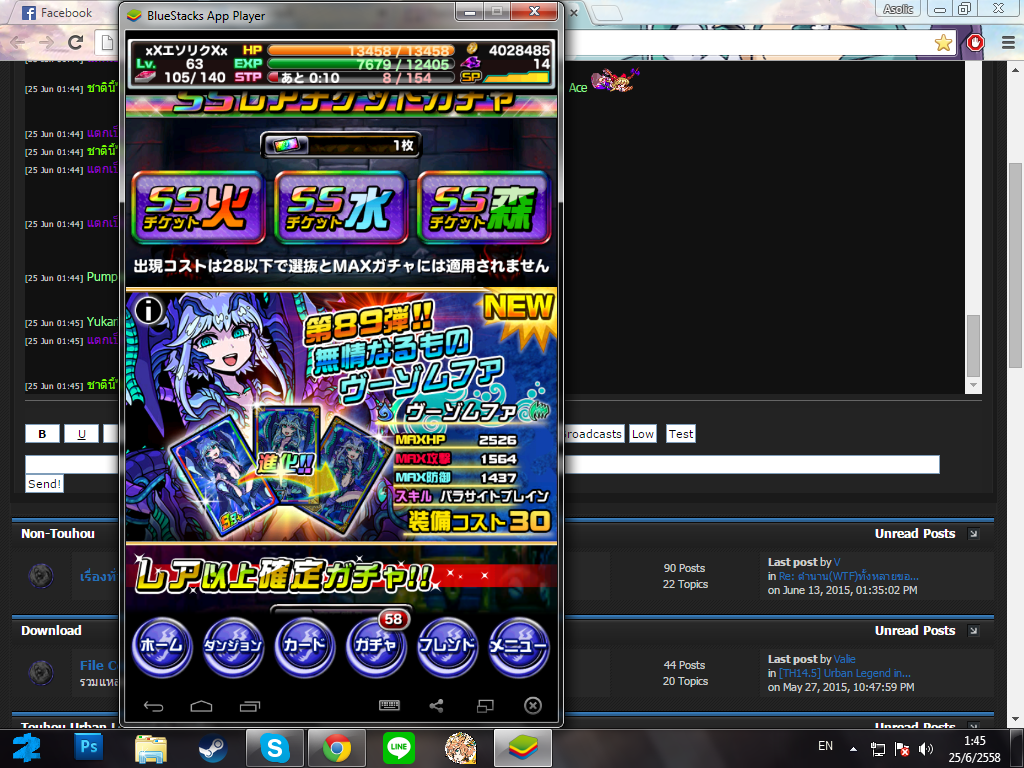Tap the Android recent apps icon

[x=249, y=706]
